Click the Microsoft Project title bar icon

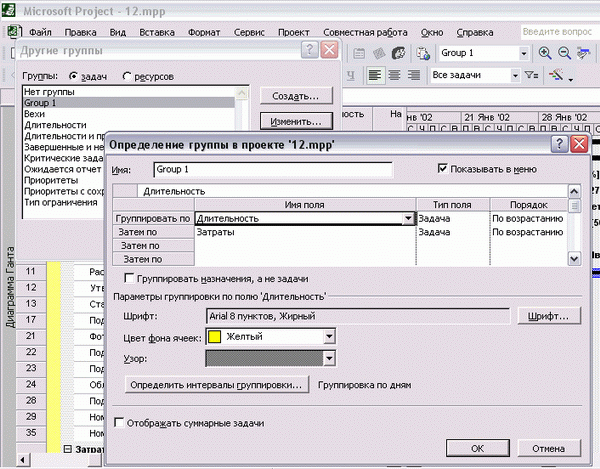(8, 10)
